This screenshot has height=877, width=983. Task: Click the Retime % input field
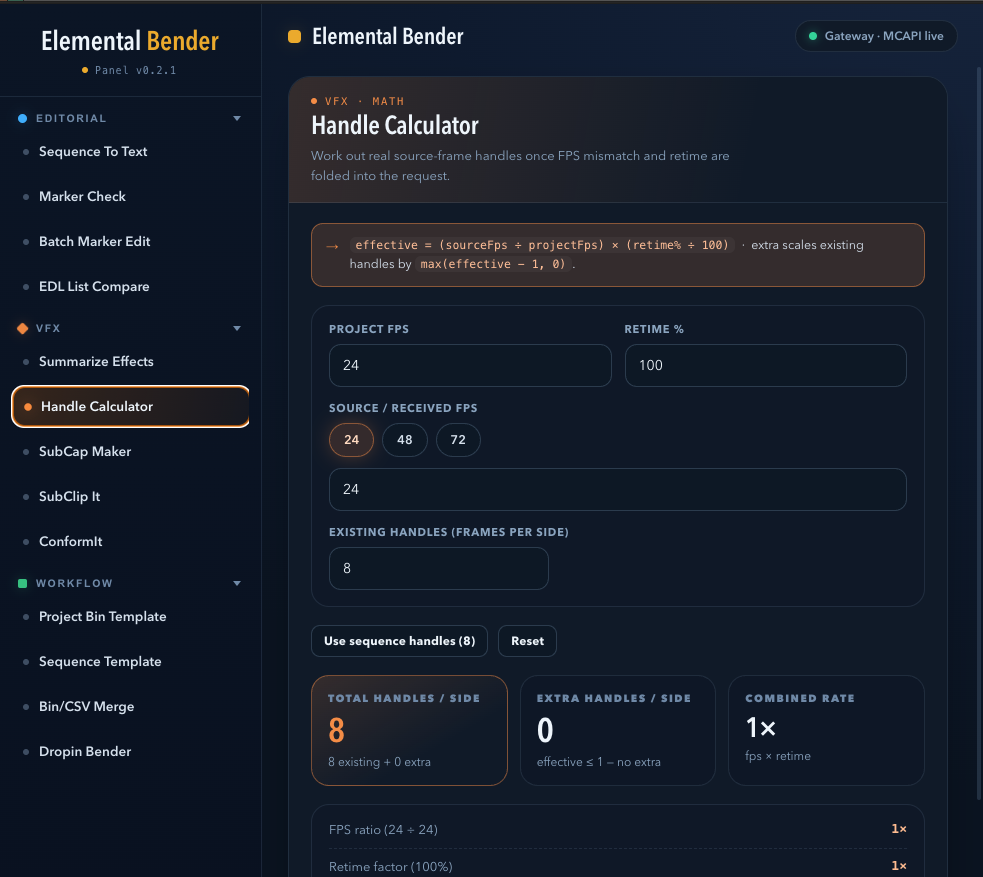pos(765,365)
